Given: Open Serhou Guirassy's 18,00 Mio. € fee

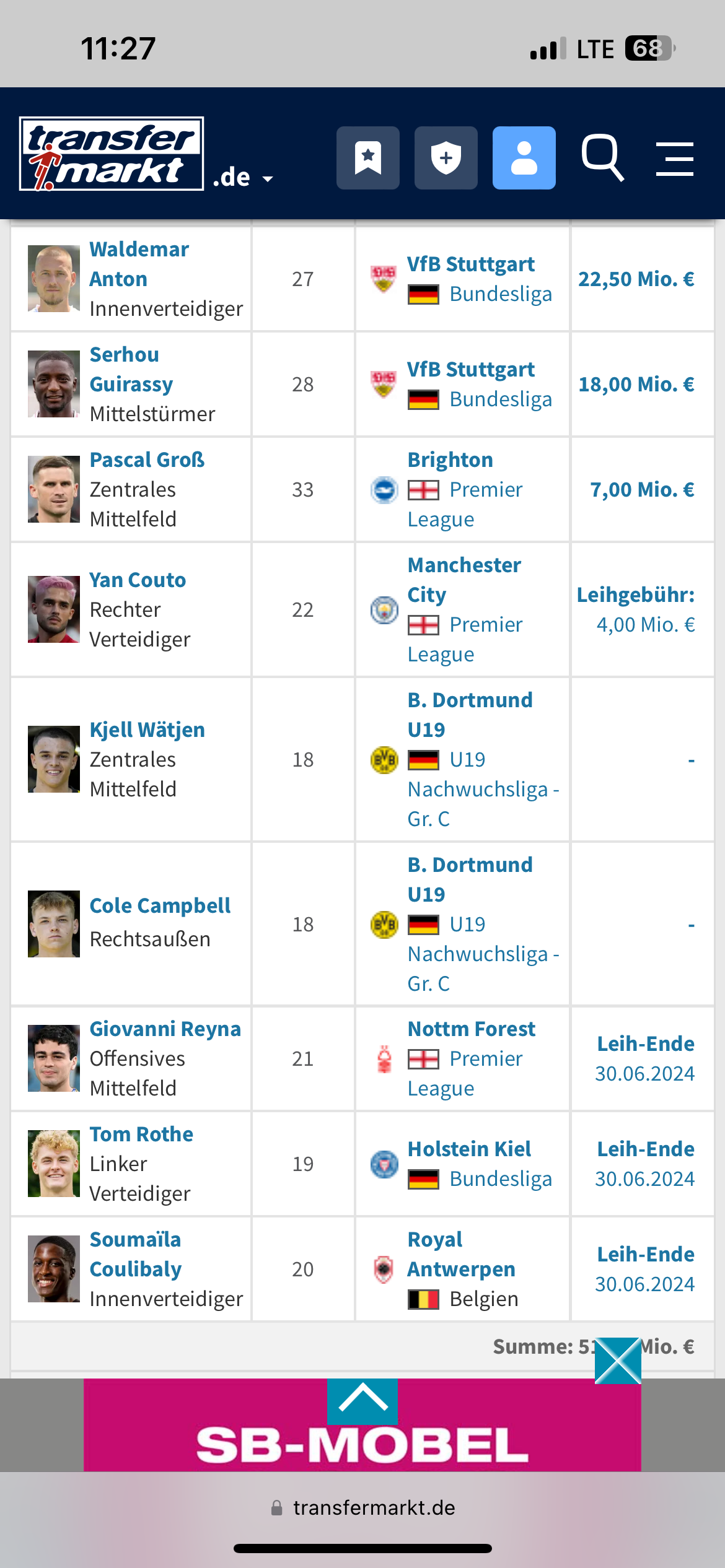Looking at the screenshot, I should (636, 384).
